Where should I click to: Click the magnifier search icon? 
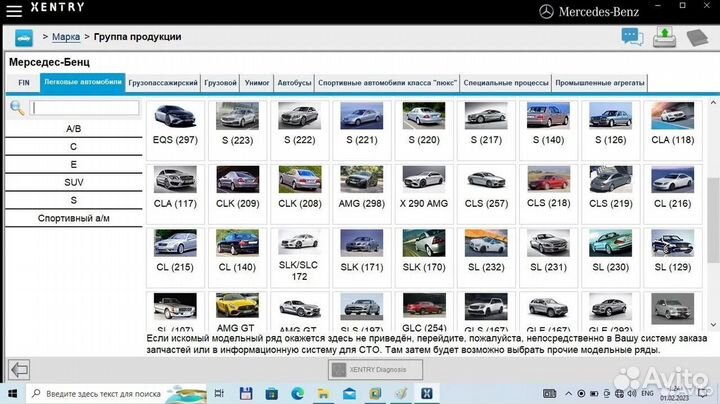click(x=17, y=107)
